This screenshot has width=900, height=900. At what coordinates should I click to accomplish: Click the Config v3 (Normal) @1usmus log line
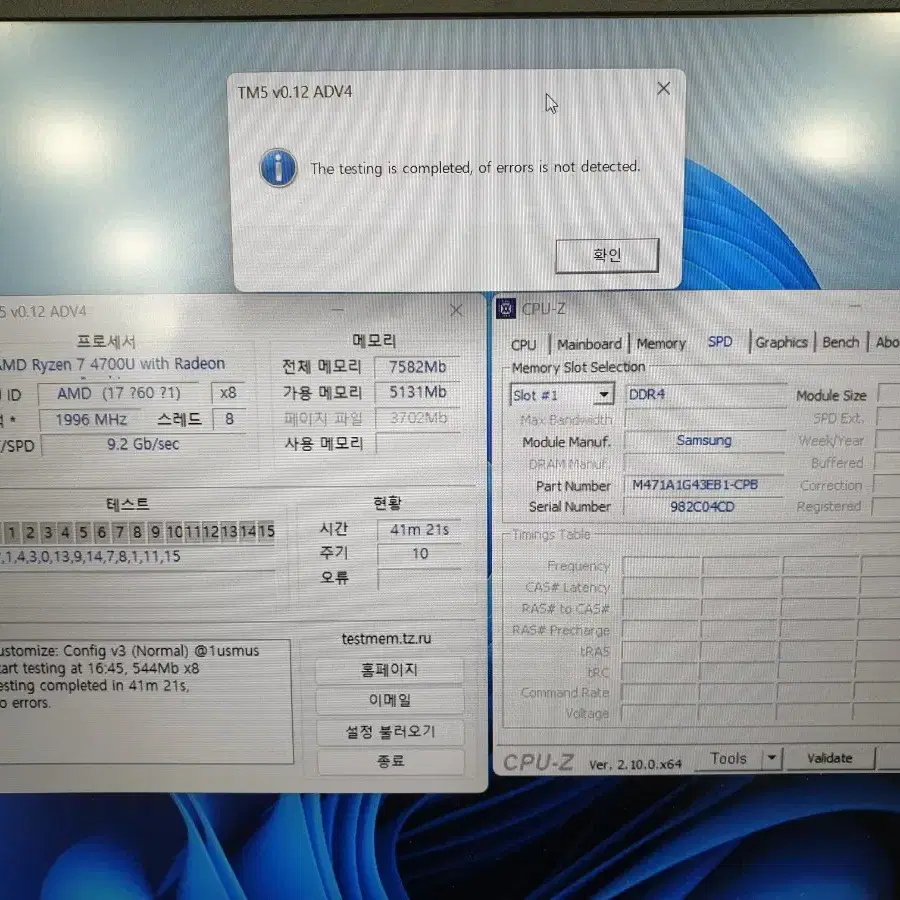click(x=130, y=651)
